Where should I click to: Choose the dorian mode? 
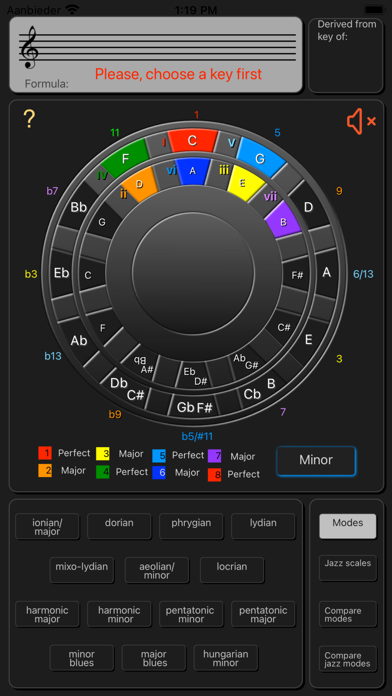[x=119, y=526]
